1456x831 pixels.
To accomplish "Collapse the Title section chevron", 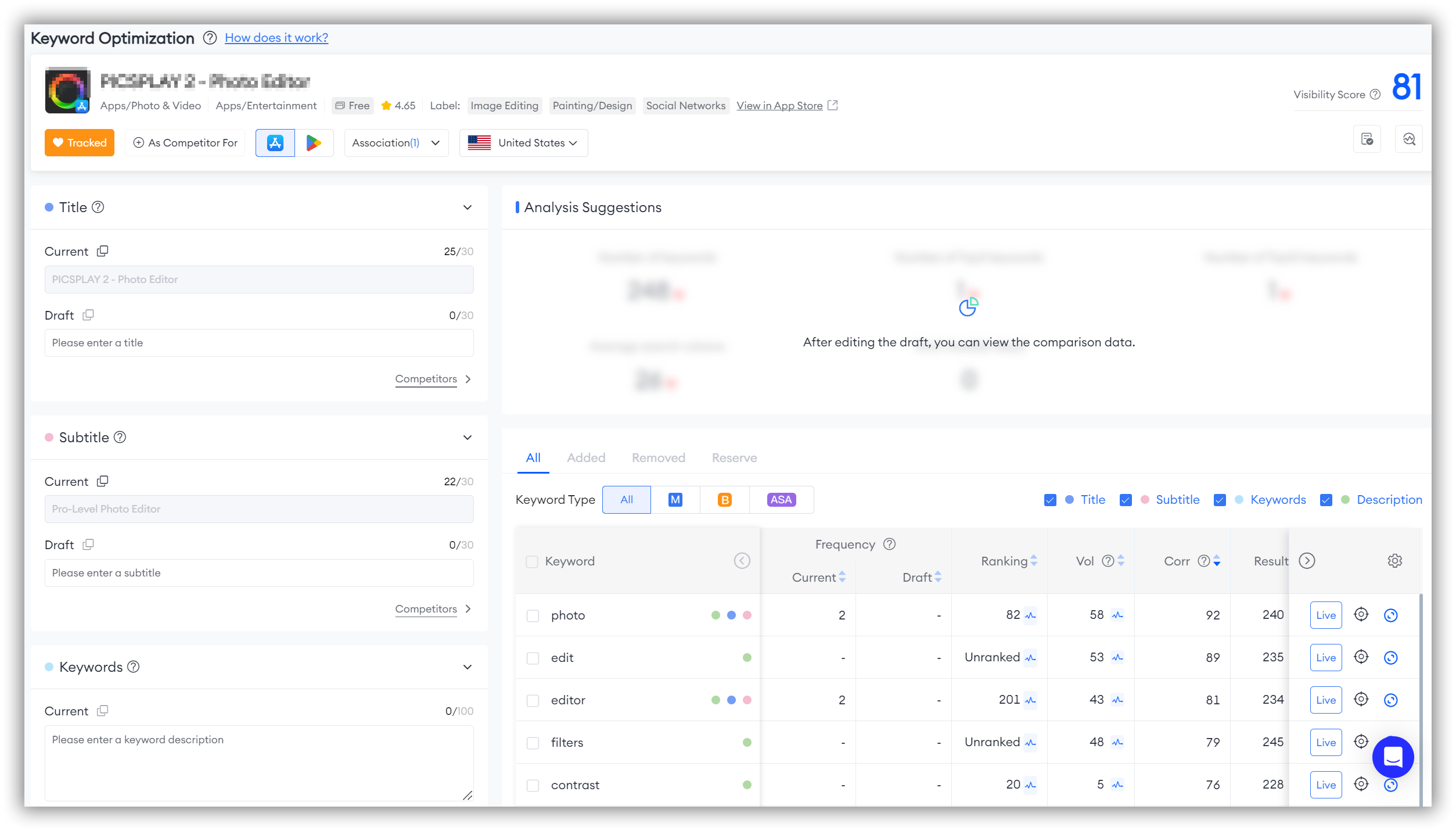I will [468, 207].
